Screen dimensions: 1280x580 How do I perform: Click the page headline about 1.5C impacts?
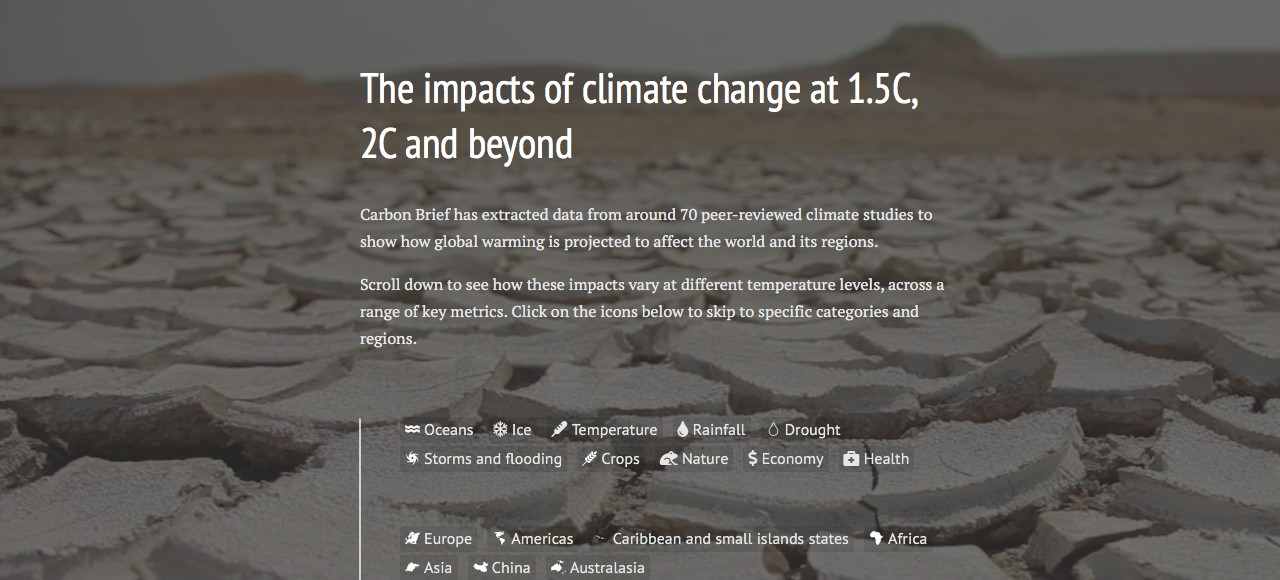click(640, 116)
